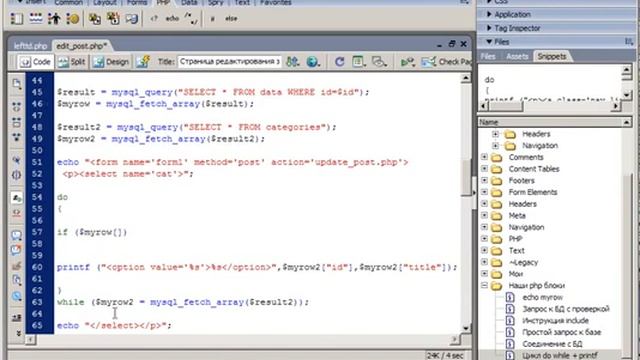This screenshot has height=360, width=640.
Task: Select the Snippets tab
Action: point(551,56)
